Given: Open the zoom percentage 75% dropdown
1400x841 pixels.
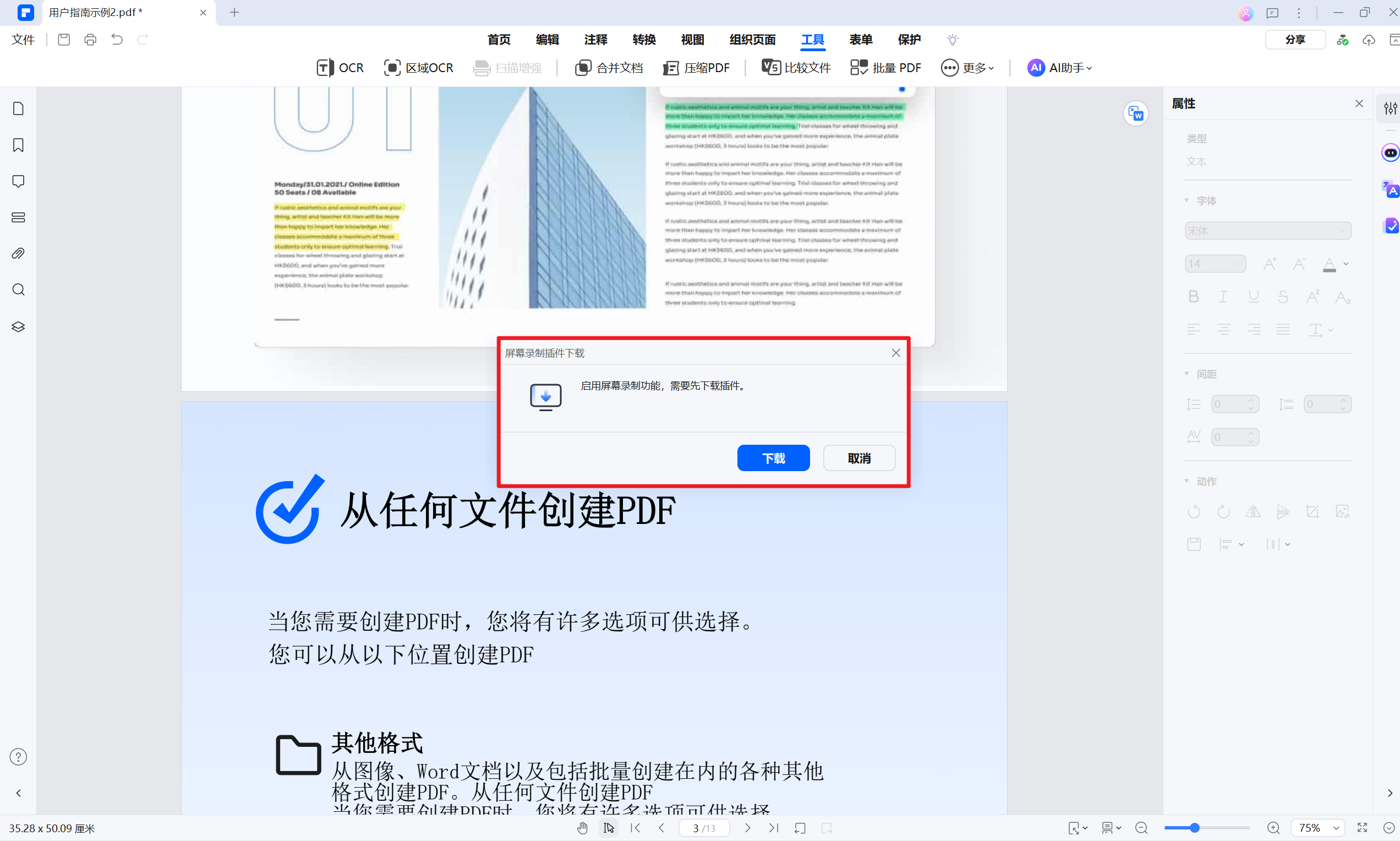Looking at the screenshot, I should point(1317,827).
